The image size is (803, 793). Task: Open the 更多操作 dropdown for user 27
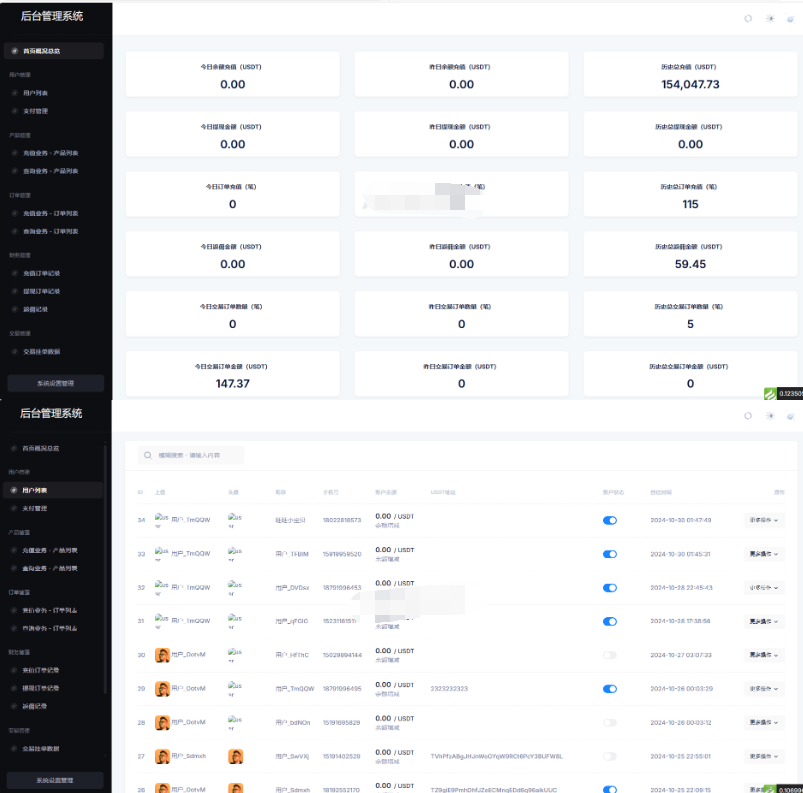point(764,757)
